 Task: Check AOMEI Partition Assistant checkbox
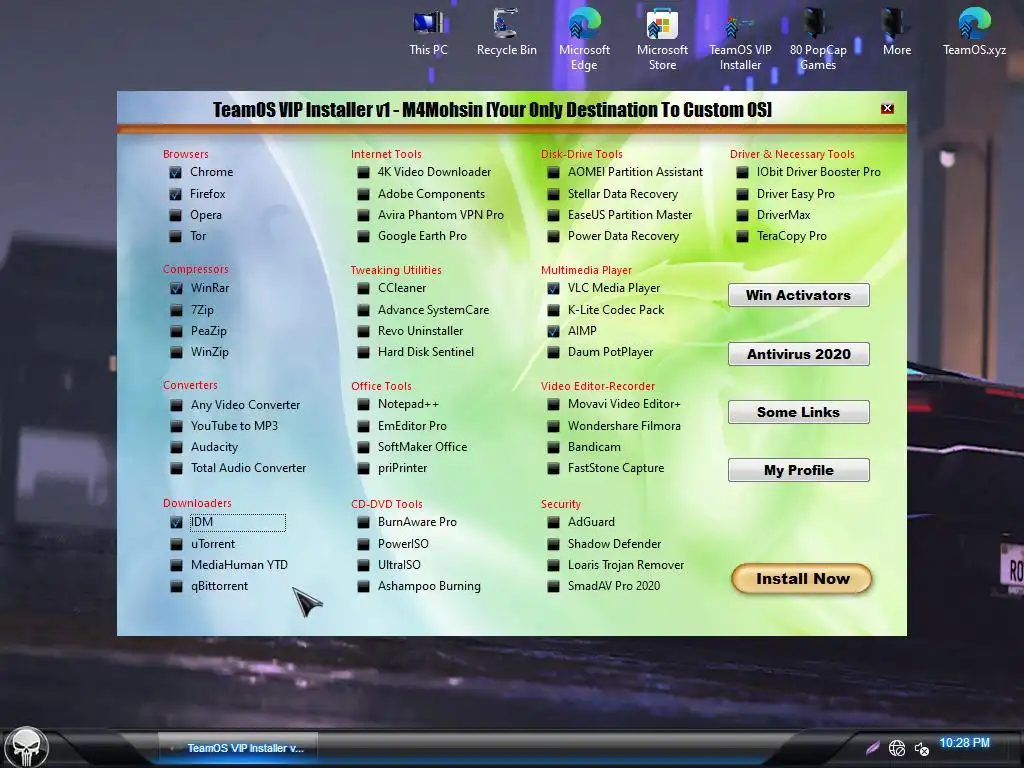tap(553, 172)
